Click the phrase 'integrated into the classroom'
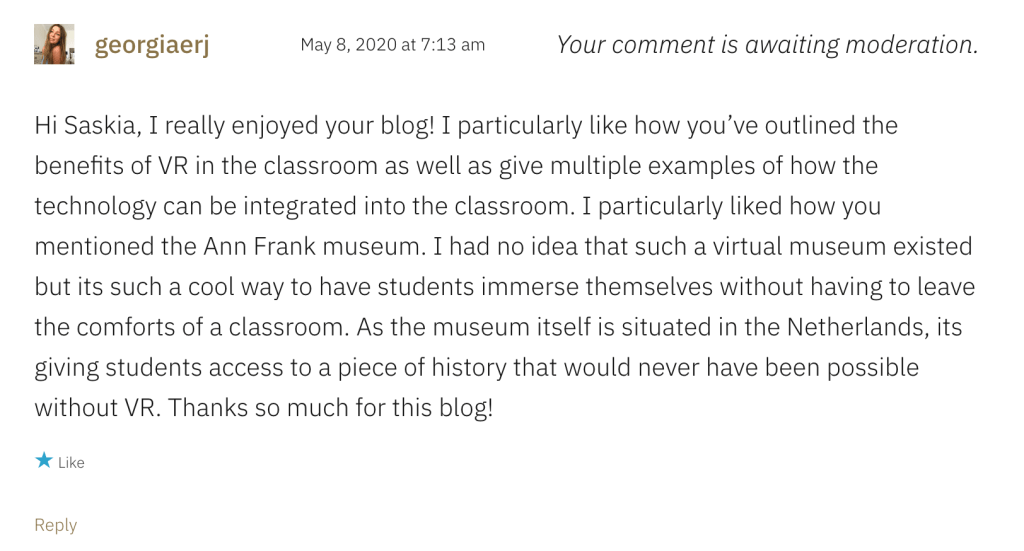The image size is (1024, 551). click(x=403, y=206)
